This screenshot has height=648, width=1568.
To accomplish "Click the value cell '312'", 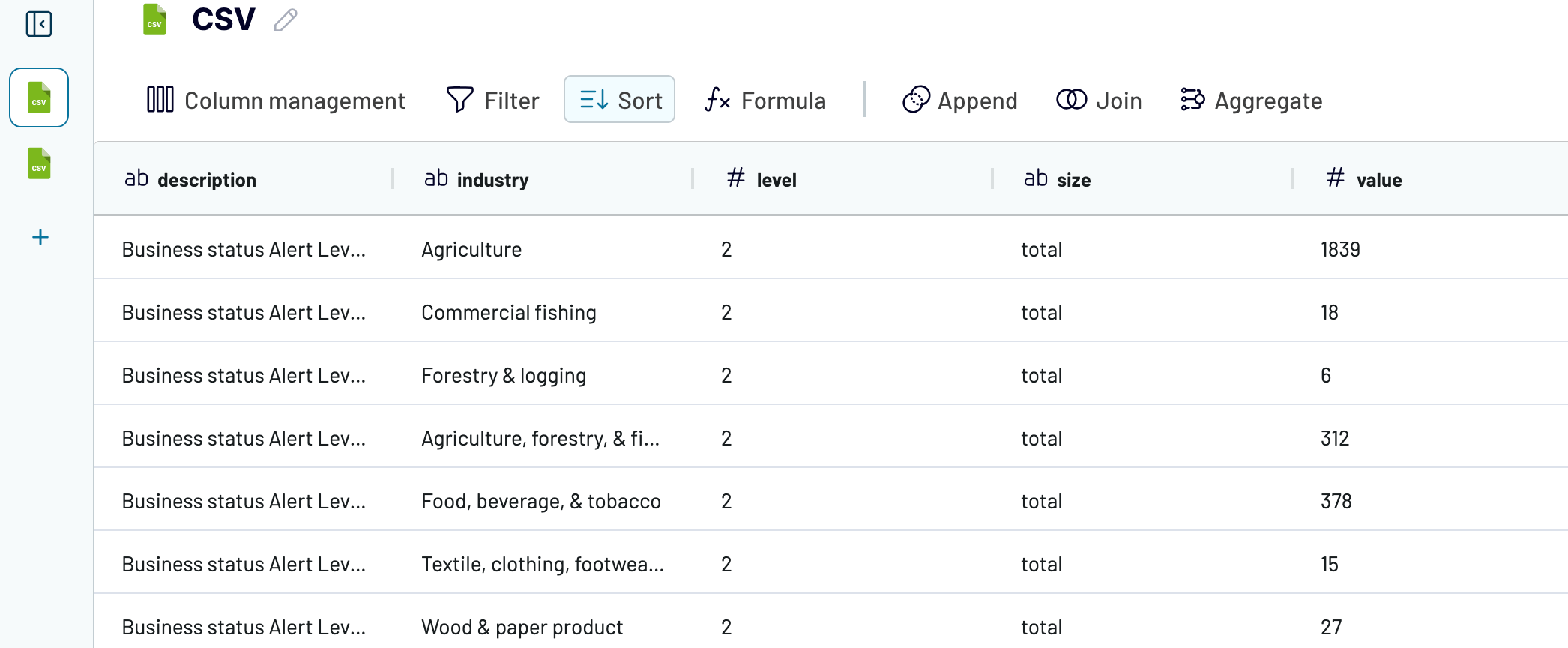I will coord(1335,438).
